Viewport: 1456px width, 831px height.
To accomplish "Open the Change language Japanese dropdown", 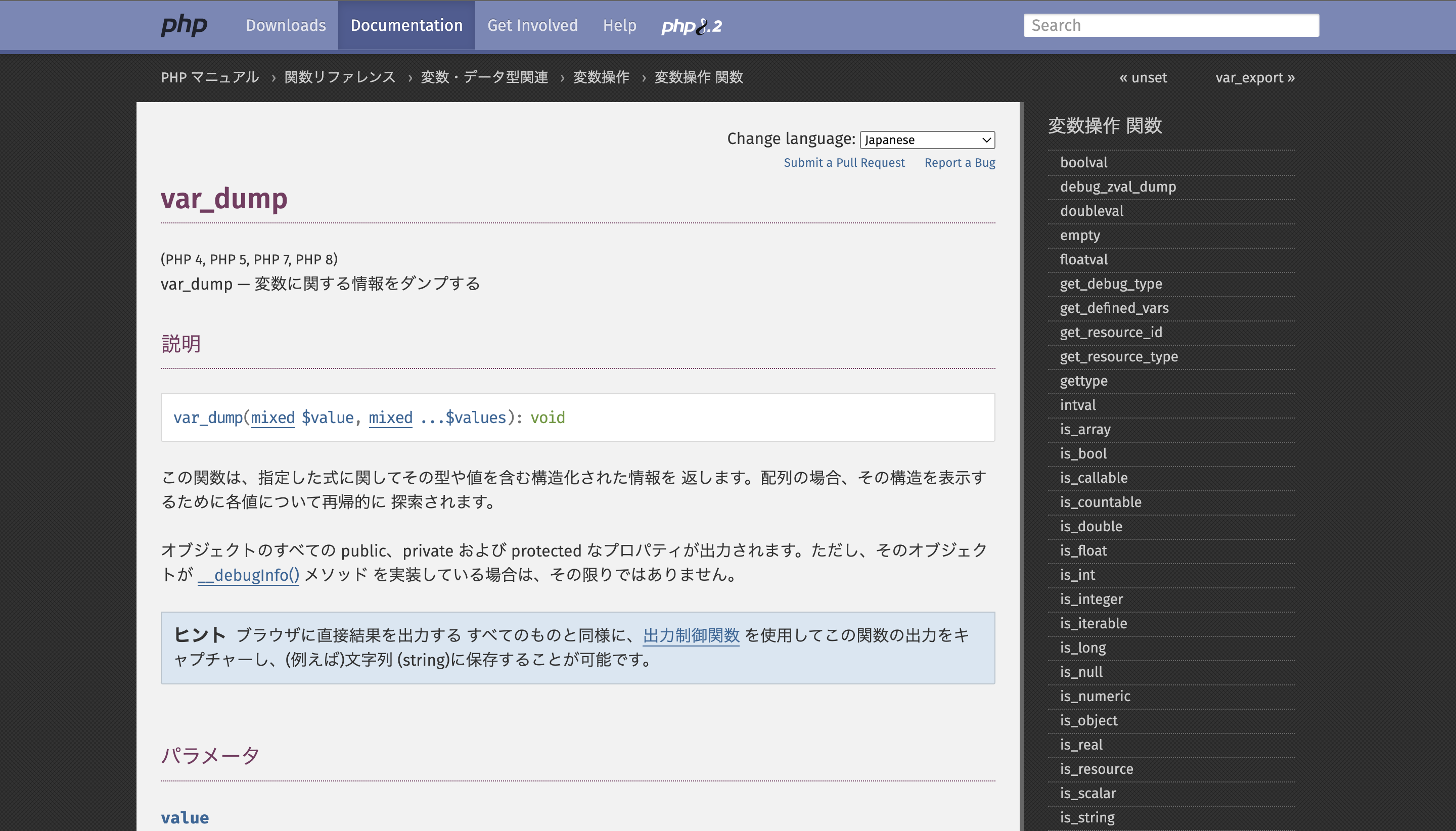I will (x=927, y=140).
